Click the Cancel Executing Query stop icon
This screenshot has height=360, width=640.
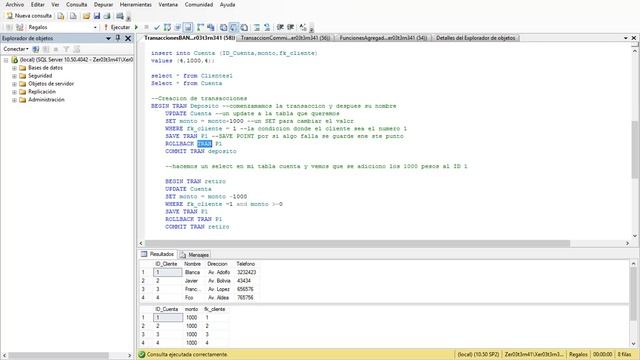(x=146, y=27)
